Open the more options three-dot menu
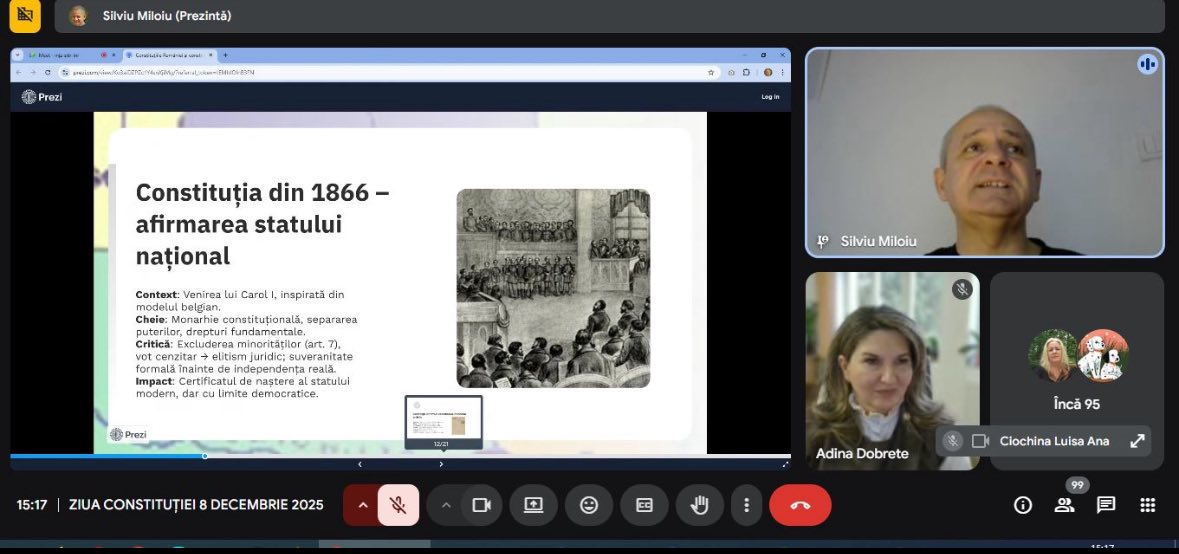This screenshot has height=554, width=1179. [x=746, y=505]
